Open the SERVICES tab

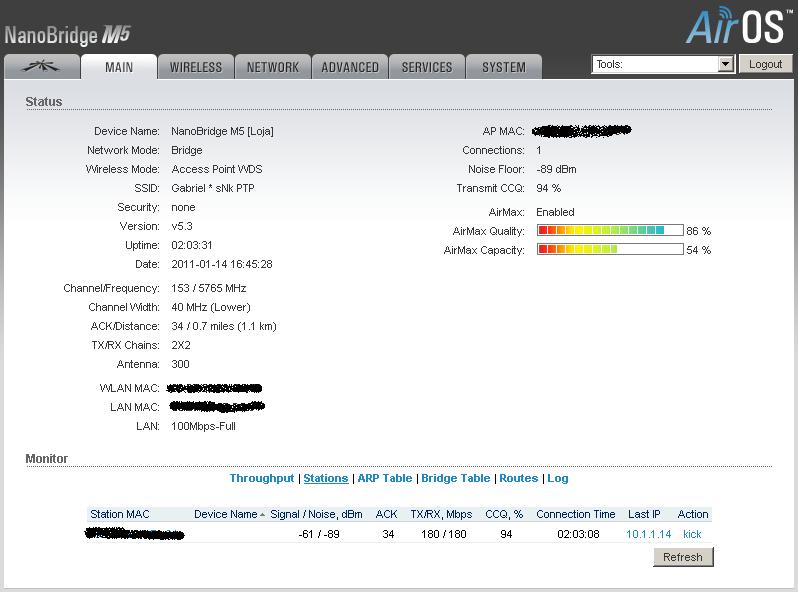pos(427,67)
